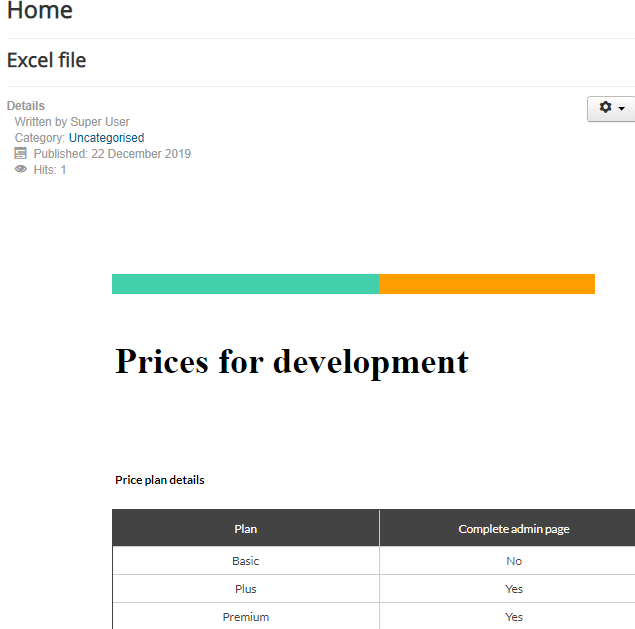Click the Yes cell in Plus row

(507, 588)
